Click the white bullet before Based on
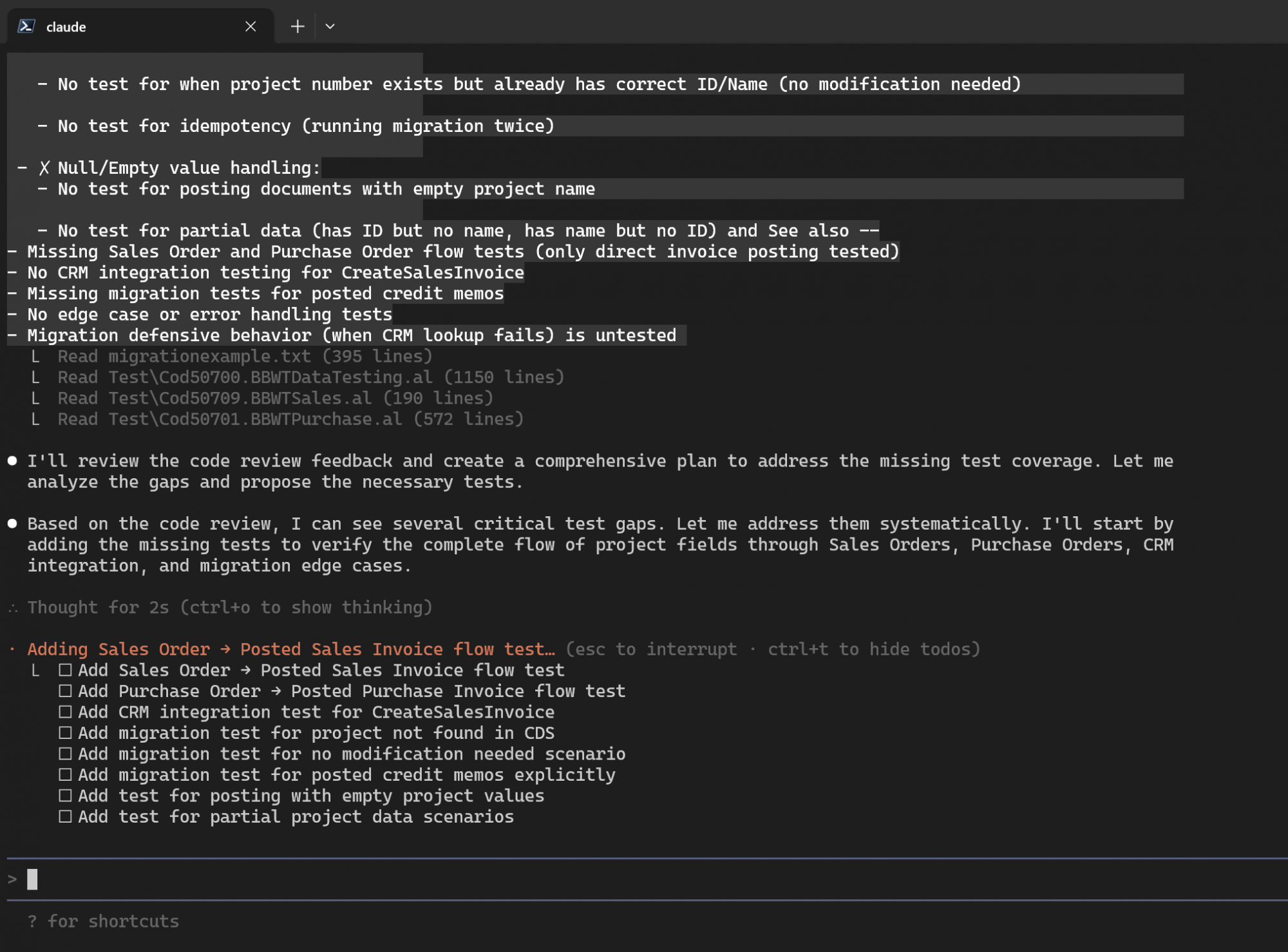Screen dimensions: 1288x952 pyautogui.click(x=12, y=524)
